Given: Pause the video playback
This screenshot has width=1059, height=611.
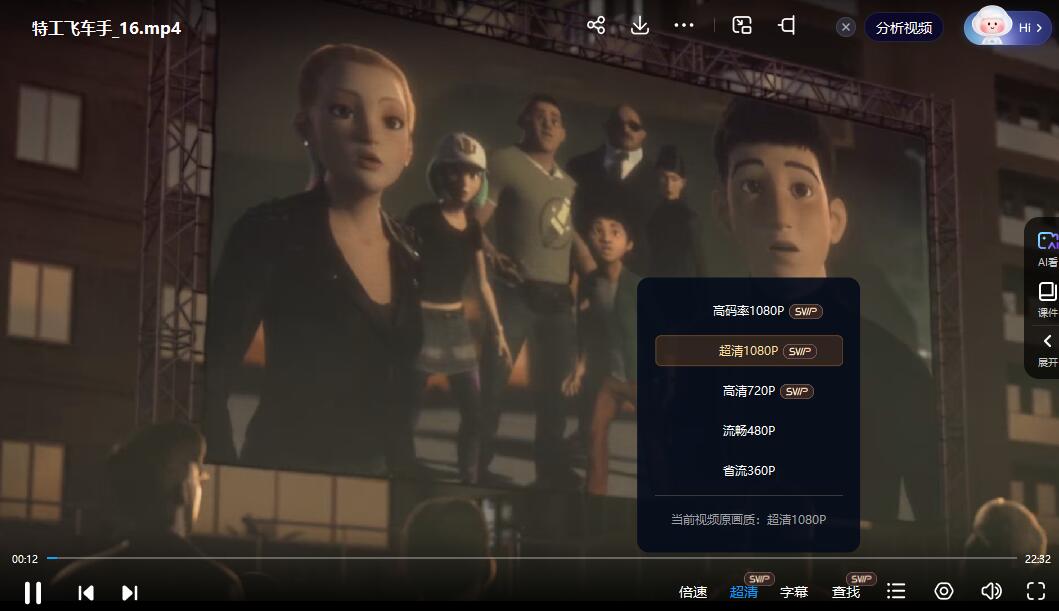Looking at the screenshot, I should (x=32, y=593).
